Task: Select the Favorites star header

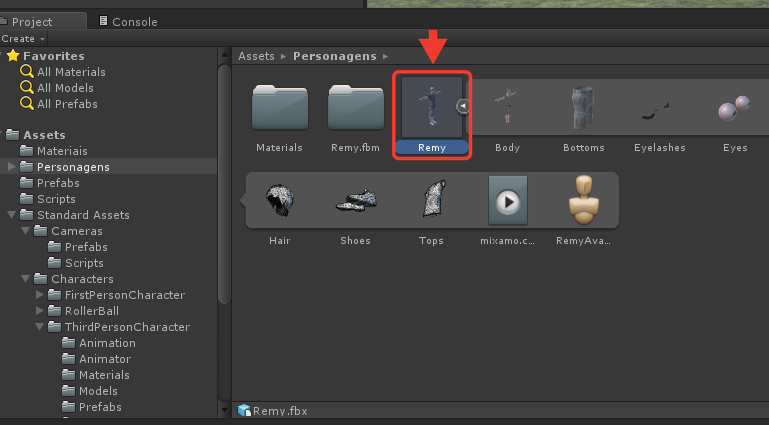Action: coord(46,56)
